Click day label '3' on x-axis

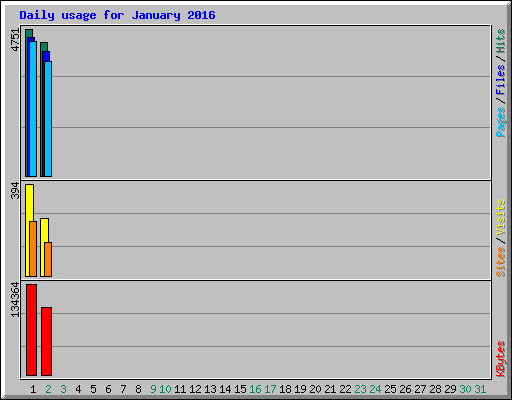click(x=63, y=389)
